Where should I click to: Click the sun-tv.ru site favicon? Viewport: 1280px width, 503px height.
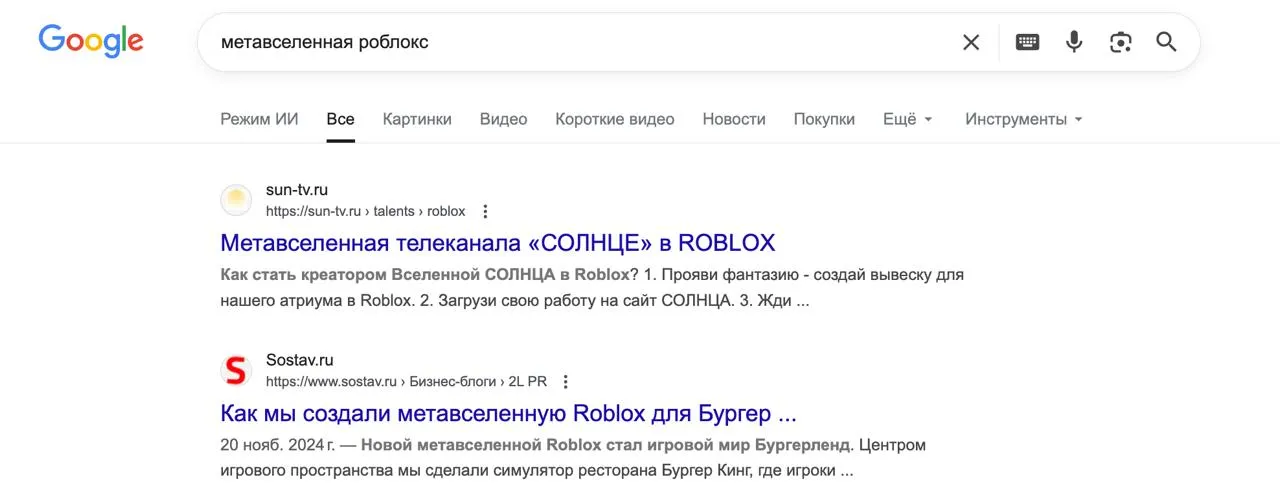pos(236,200)
